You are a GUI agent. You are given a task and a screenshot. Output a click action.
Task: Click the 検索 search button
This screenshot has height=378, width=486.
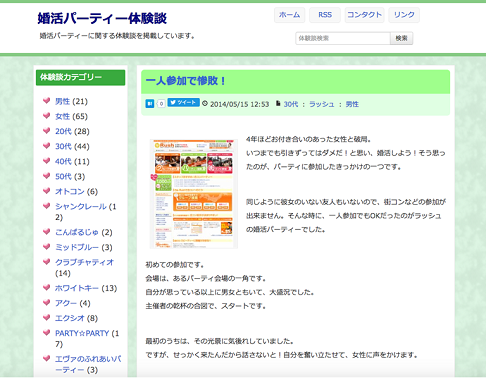(x=401, y=38)
